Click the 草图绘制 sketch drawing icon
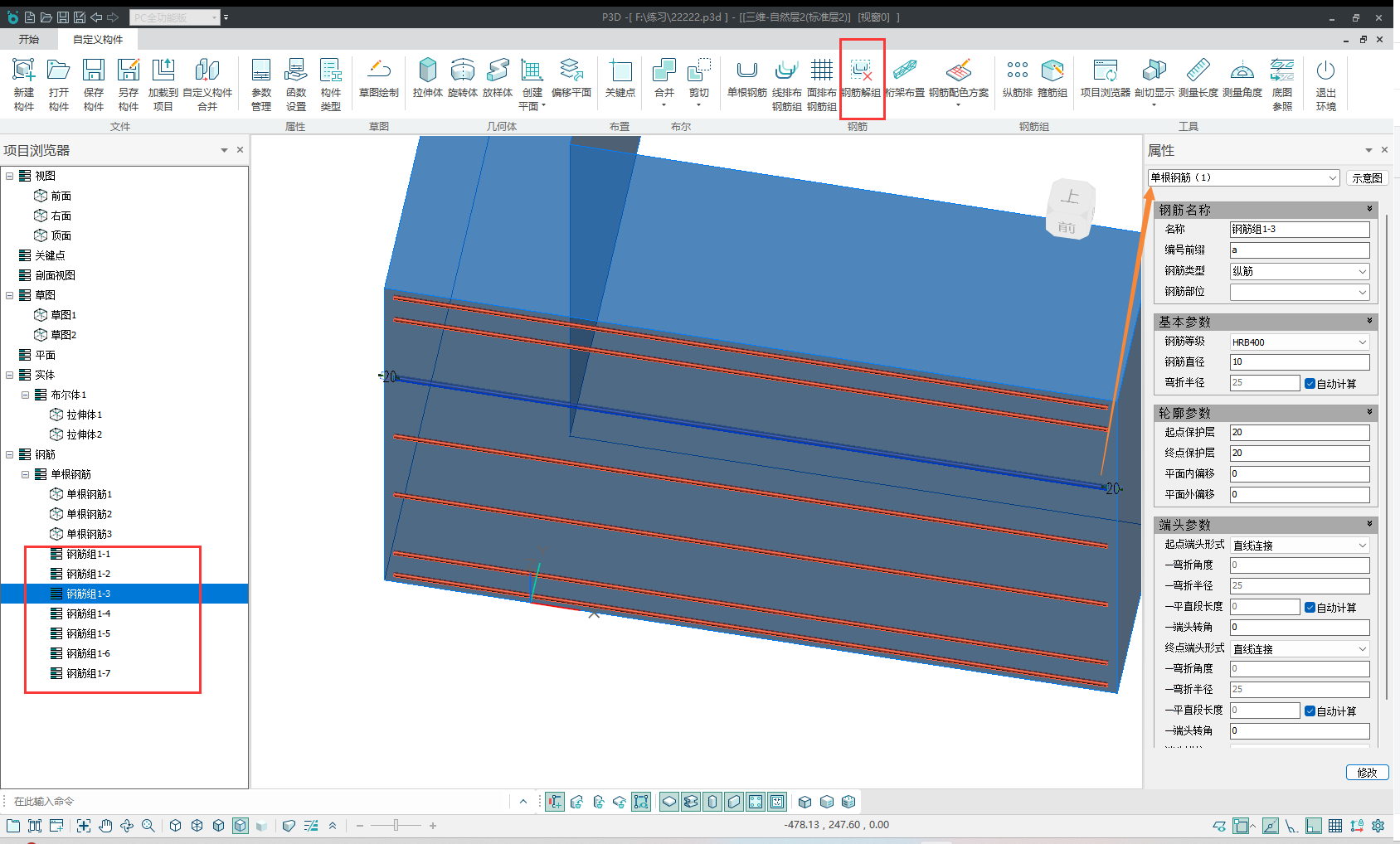 point(378,71)
